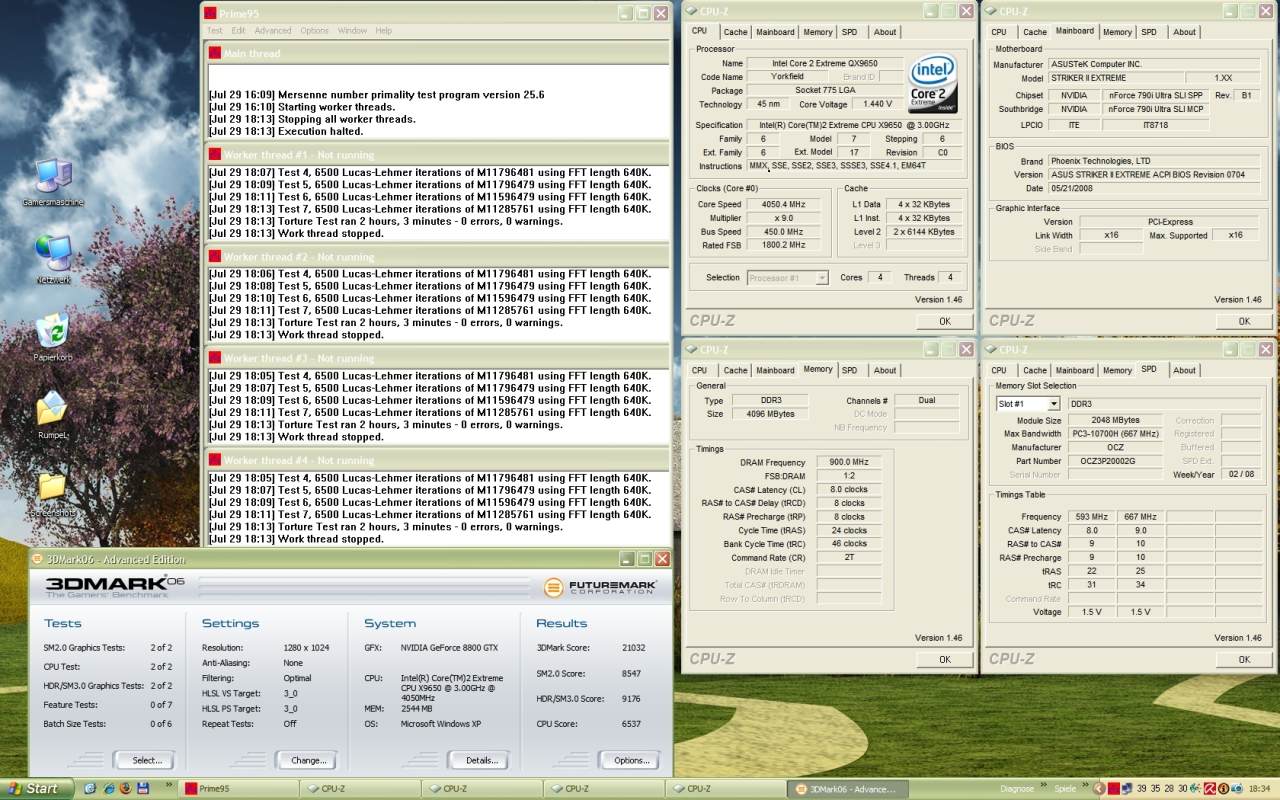Expand the Slot #1 memory dropdown

pyautogui.click(x=1053, y=404)
